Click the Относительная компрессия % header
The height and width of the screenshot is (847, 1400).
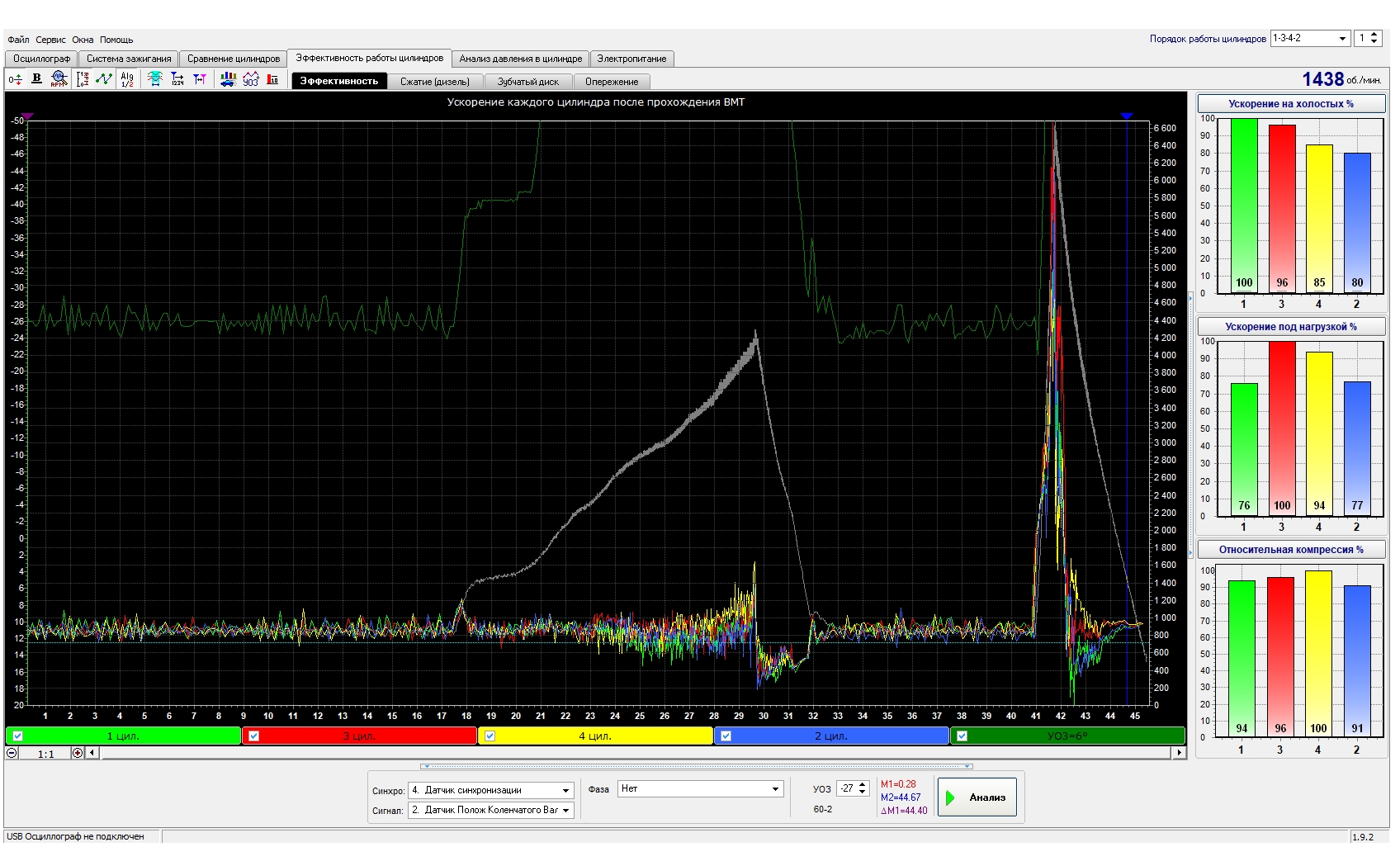tap(1291, 550)
